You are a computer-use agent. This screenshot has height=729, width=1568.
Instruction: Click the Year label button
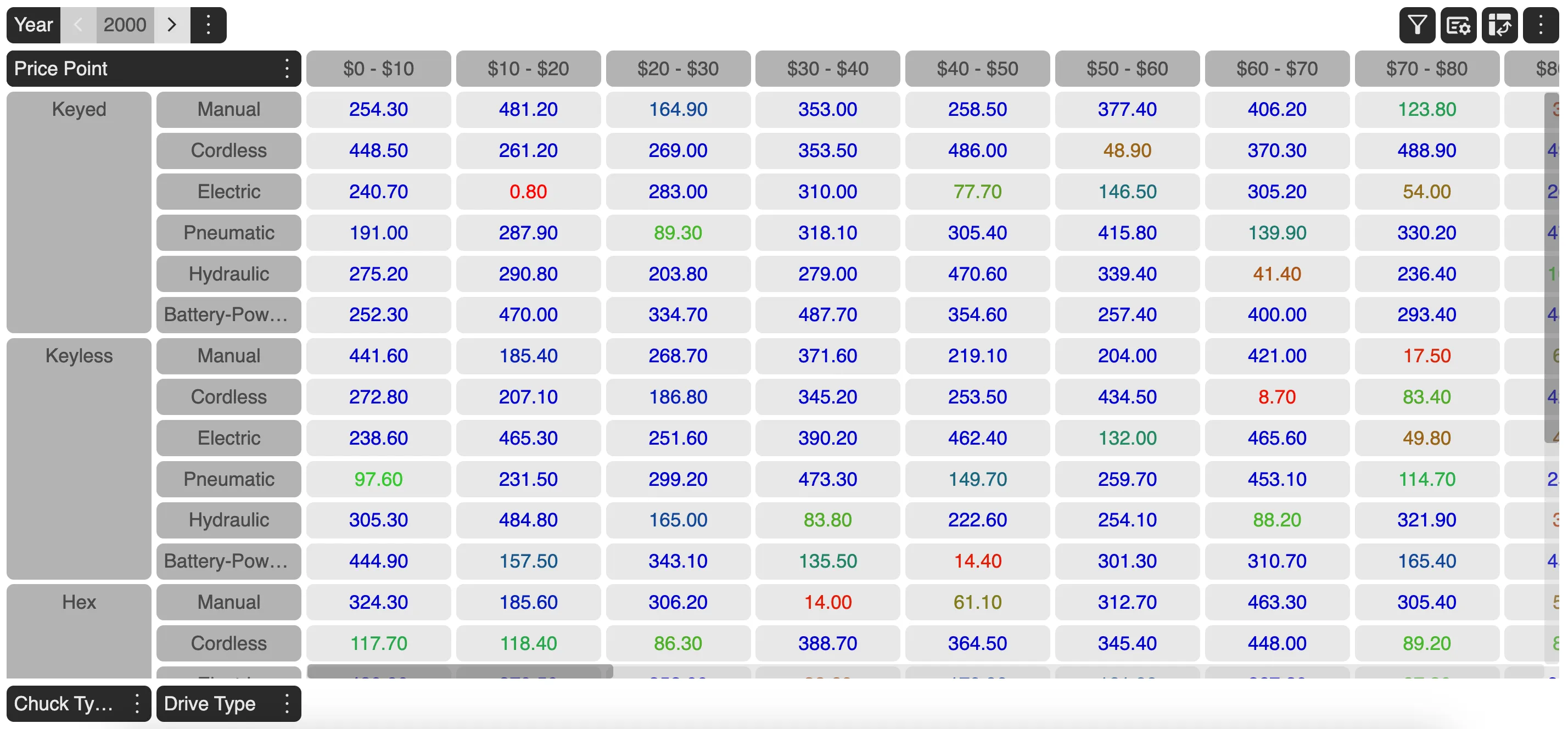click(32, 25)
